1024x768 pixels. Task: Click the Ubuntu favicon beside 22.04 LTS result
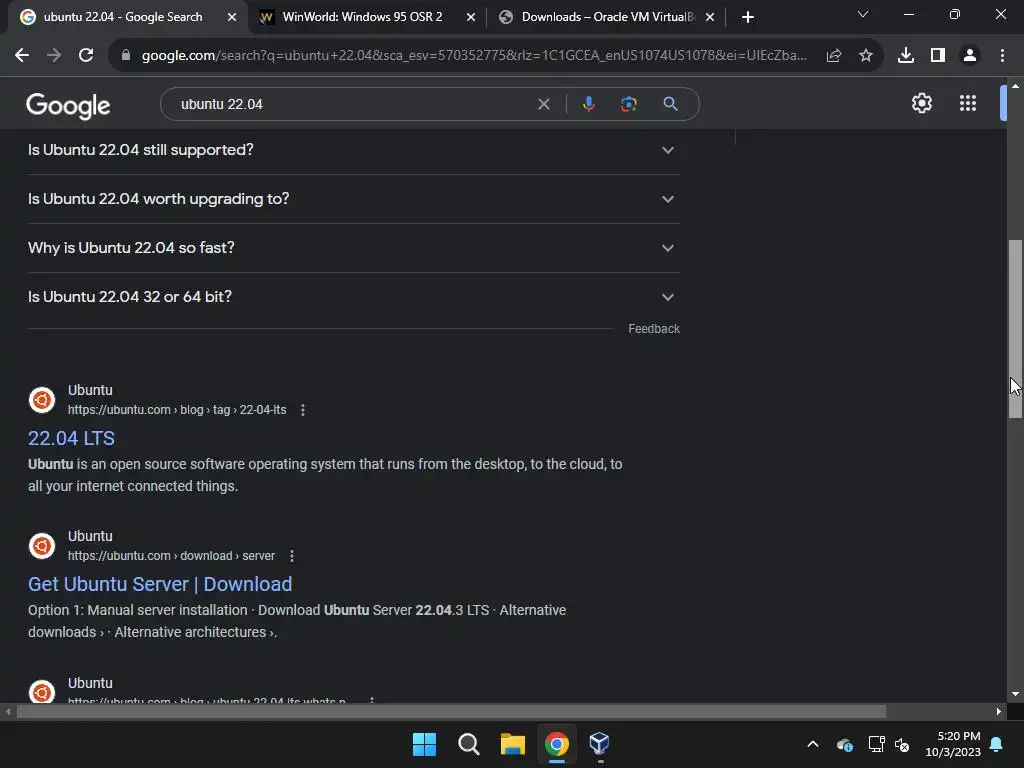42,400
